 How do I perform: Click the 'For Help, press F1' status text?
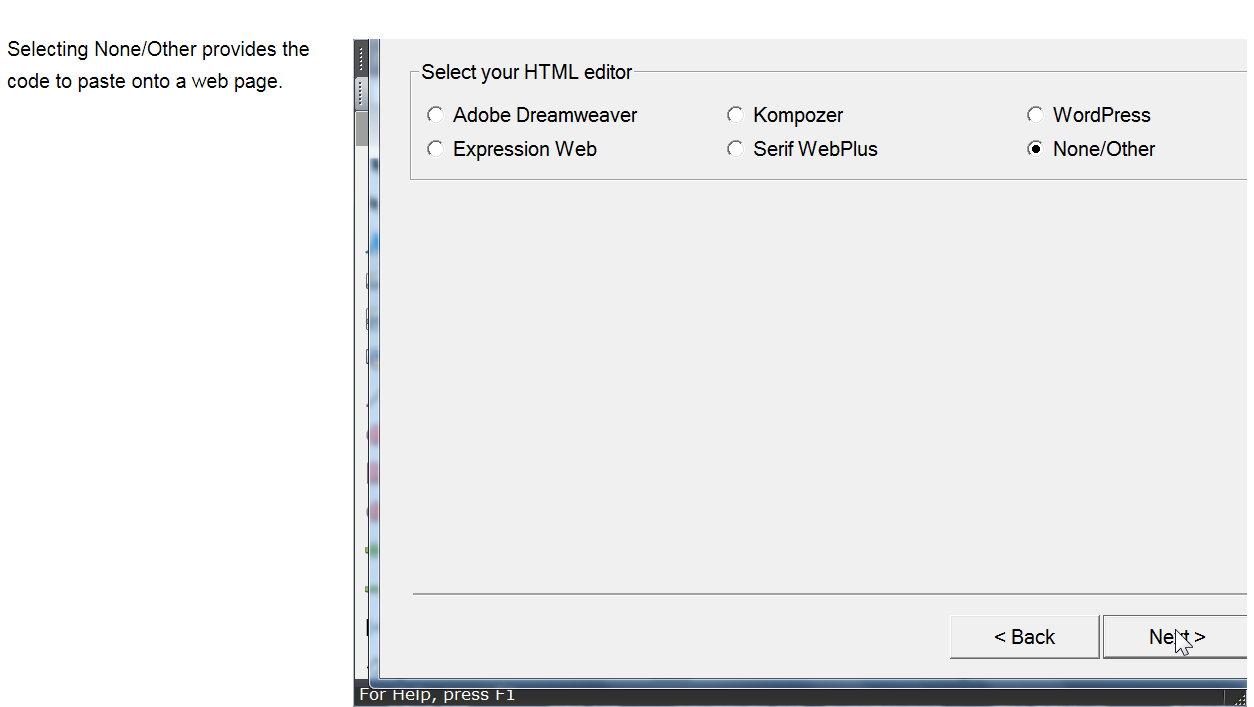437,695
